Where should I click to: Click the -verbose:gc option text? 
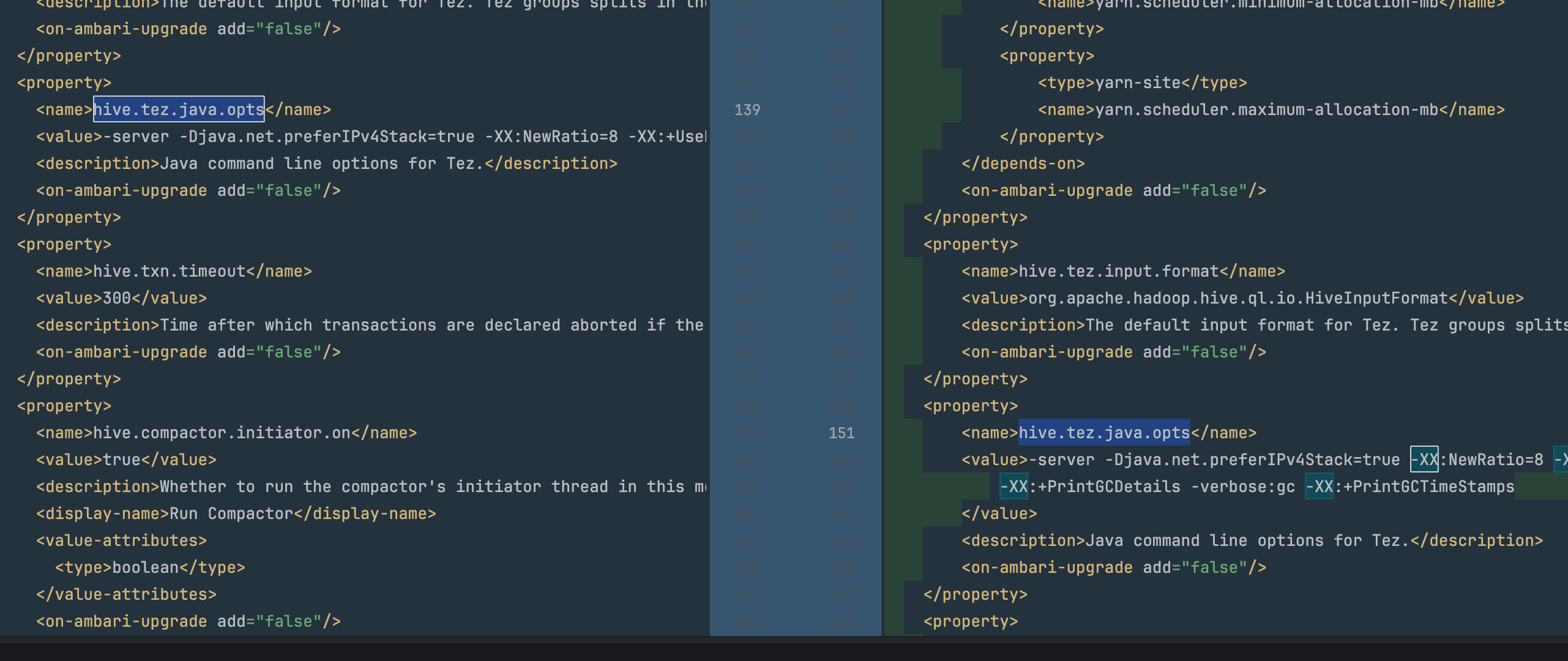tap(1242, 487)
